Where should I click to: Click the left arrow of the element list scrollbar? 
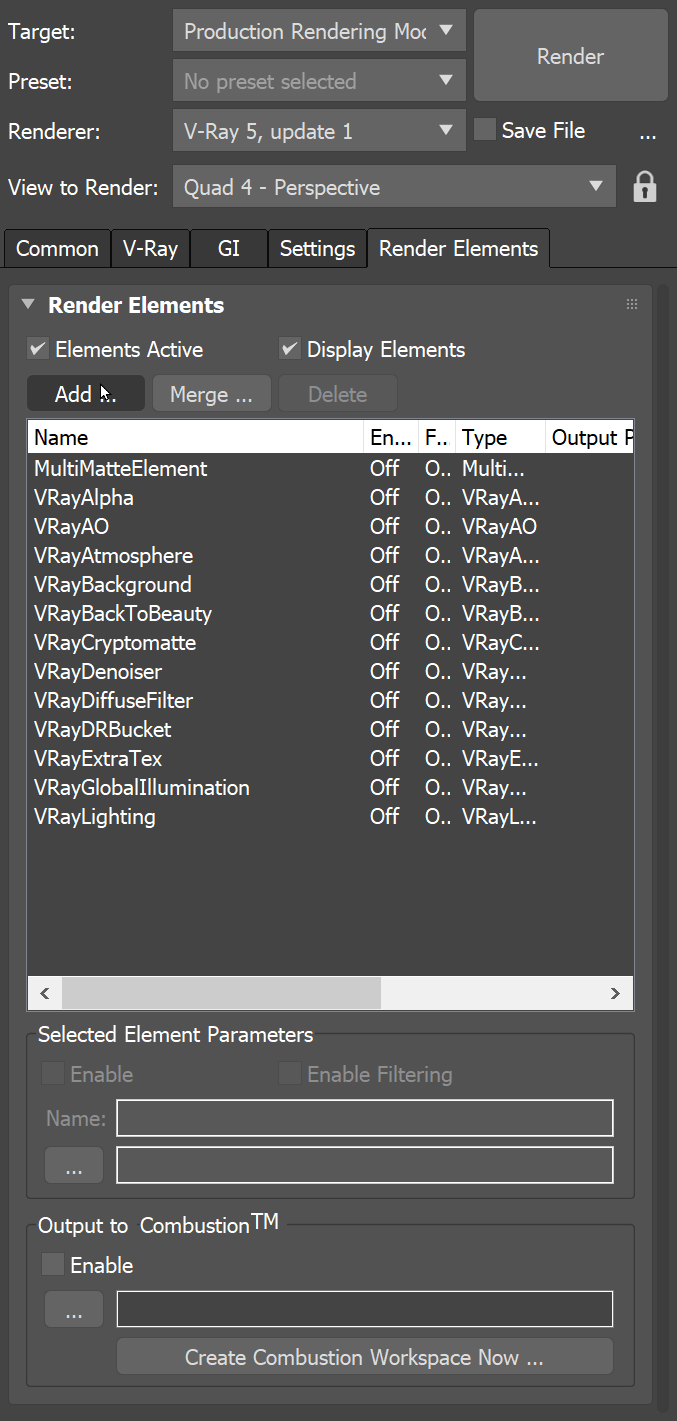[x=44, y=993]
